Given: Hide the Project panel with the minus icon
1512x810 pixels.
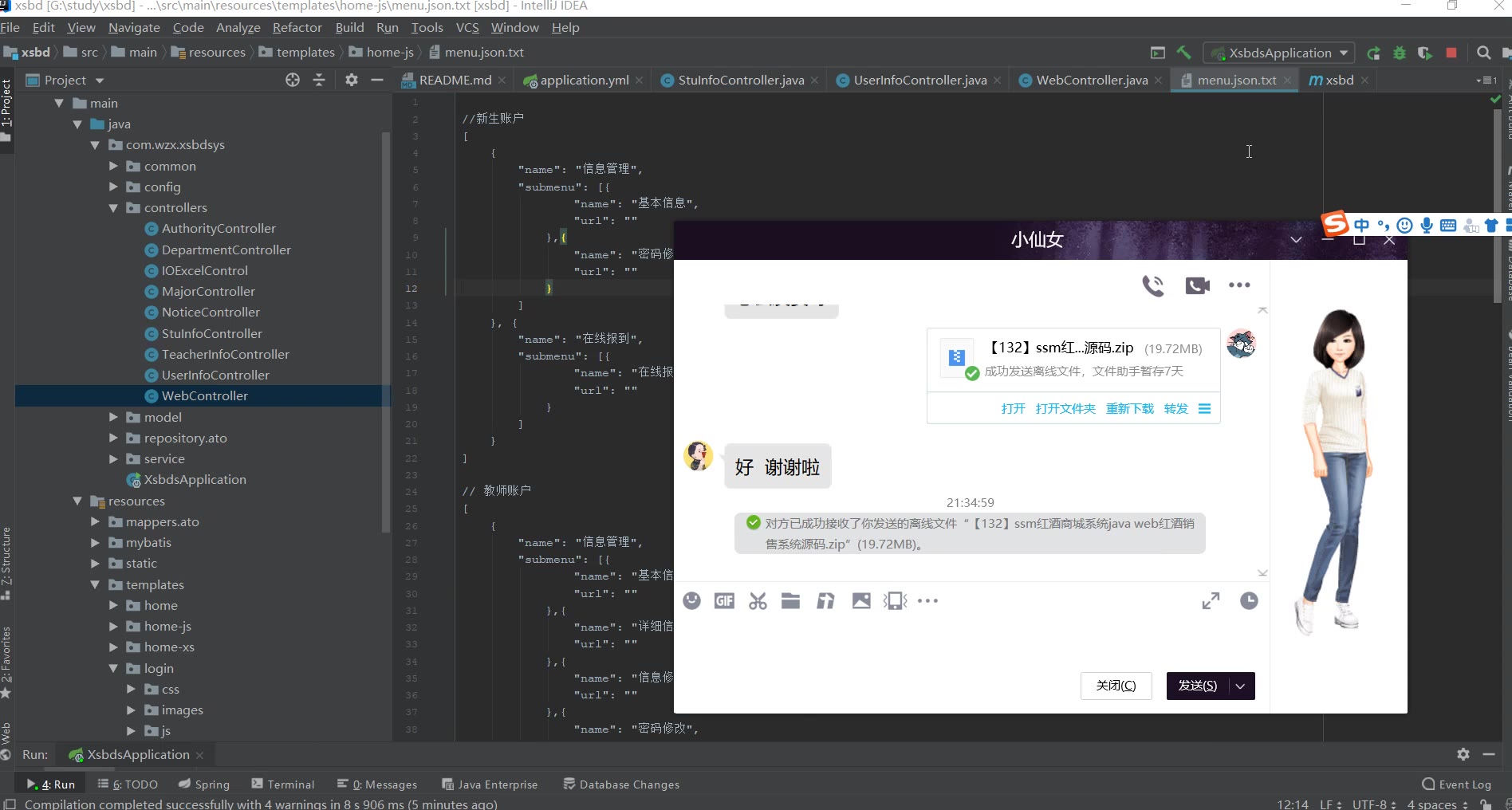Looking at the screenshot, I should tap(377, 80).
